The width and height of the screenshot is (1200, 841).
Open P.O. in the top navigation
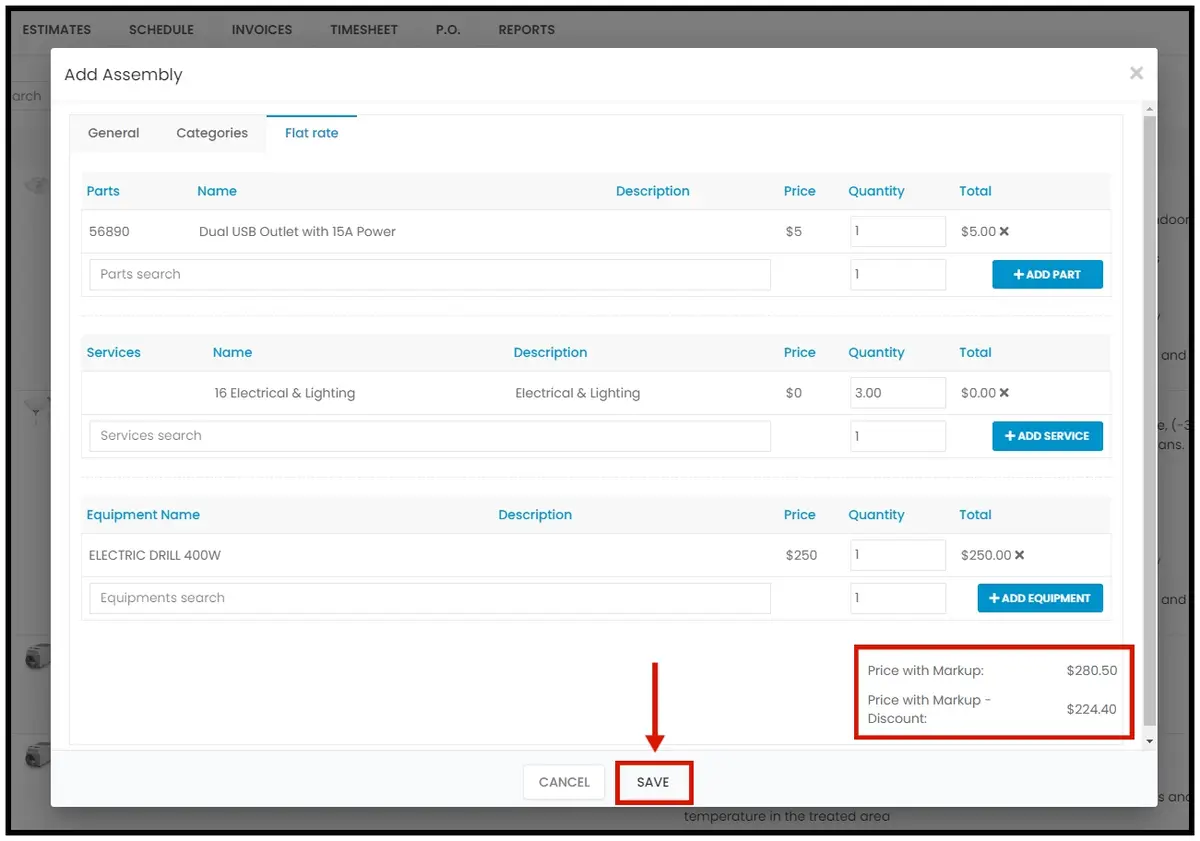pyautogui.click(x=448, y=30)
